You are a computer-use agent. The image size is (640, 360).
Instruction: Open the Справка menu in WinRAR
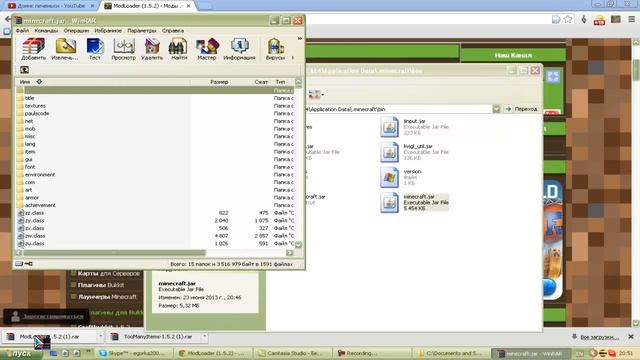(173, 31)
